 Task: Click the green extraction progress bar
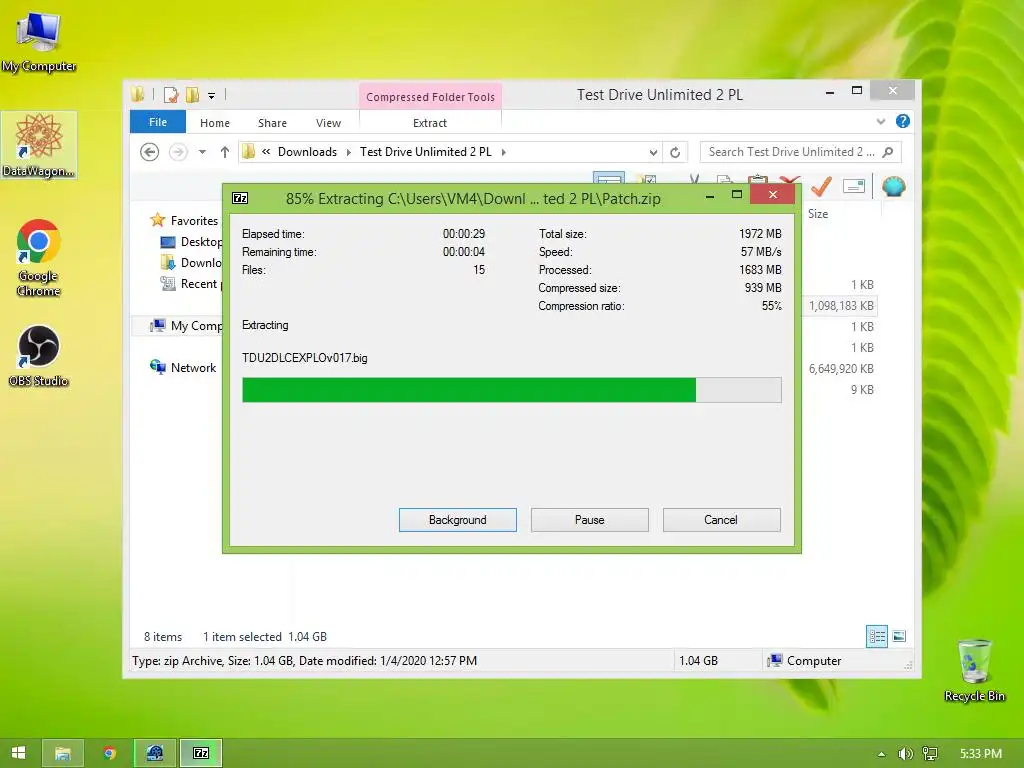(511, 390)
